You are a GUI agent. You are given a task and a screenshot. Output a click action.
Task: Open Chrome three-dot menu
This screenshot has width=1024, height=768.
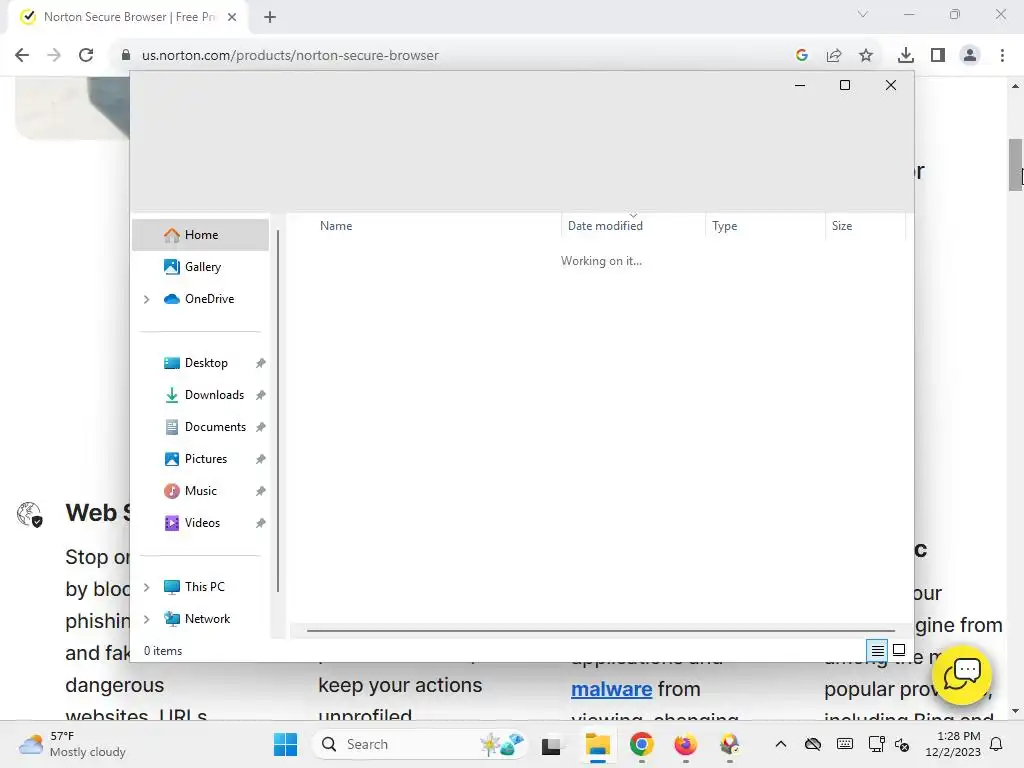[x=1002, y=56]
